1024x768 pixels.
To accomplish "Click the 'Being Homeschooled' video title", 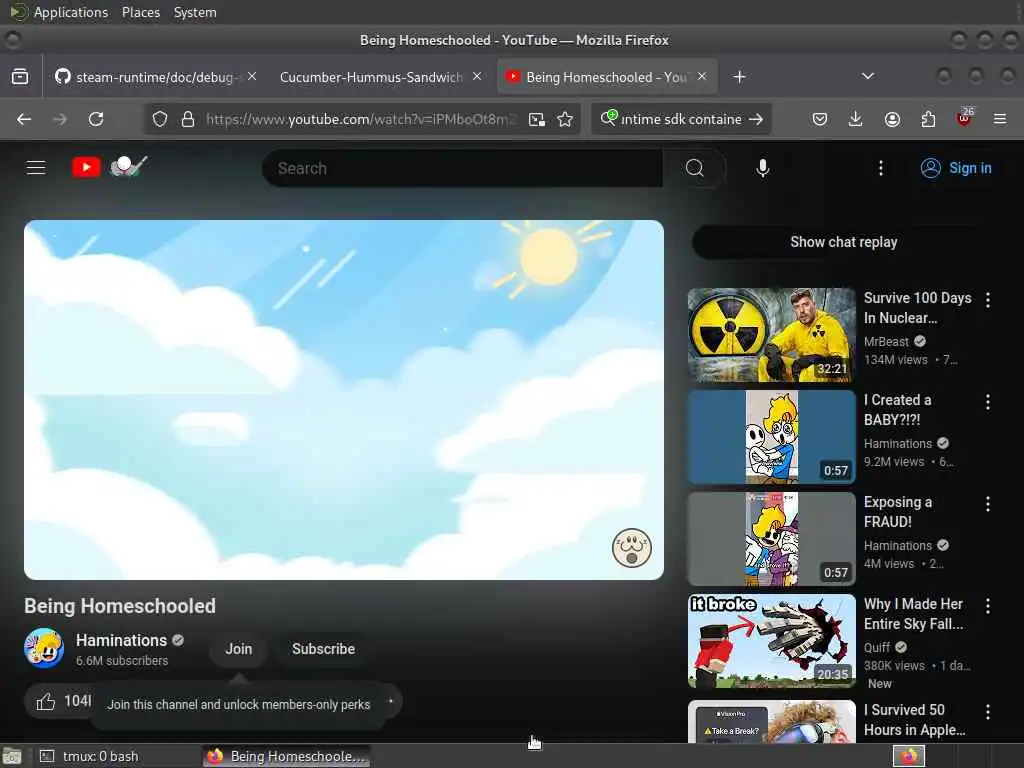I will (x=120, y=606).
